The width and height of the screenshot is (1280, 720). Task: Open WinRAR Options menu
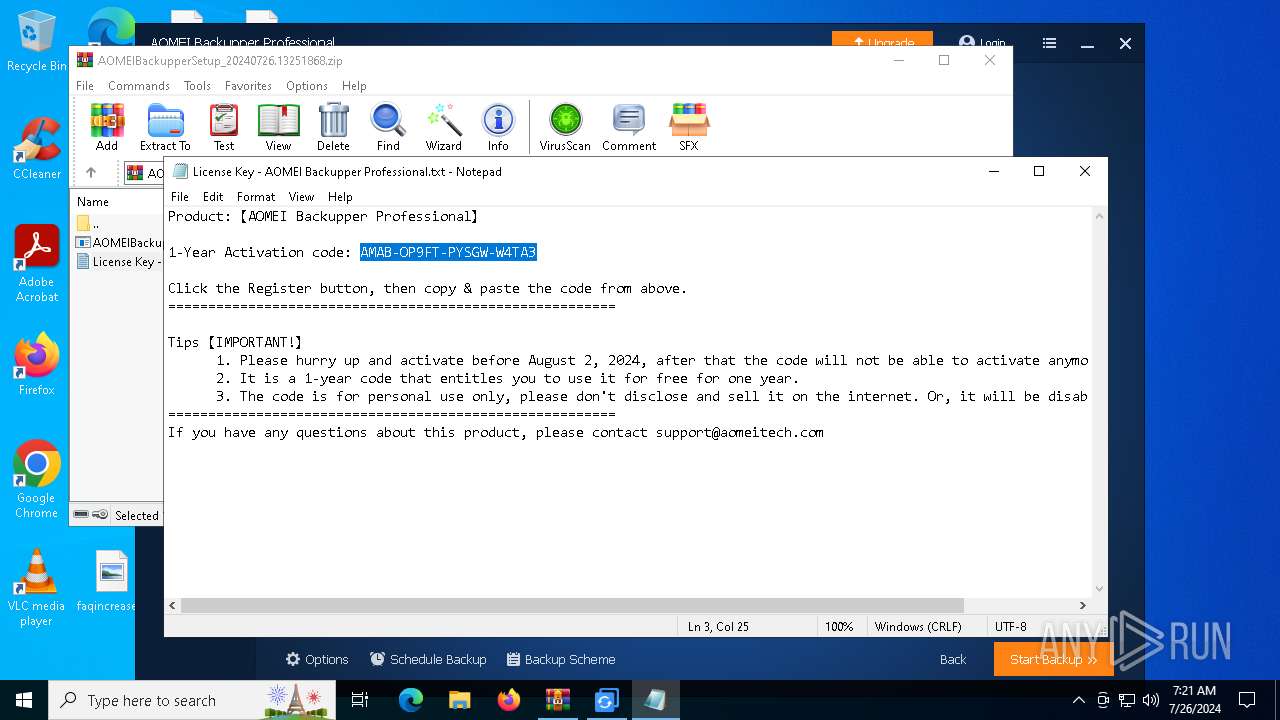click(307, 86)
